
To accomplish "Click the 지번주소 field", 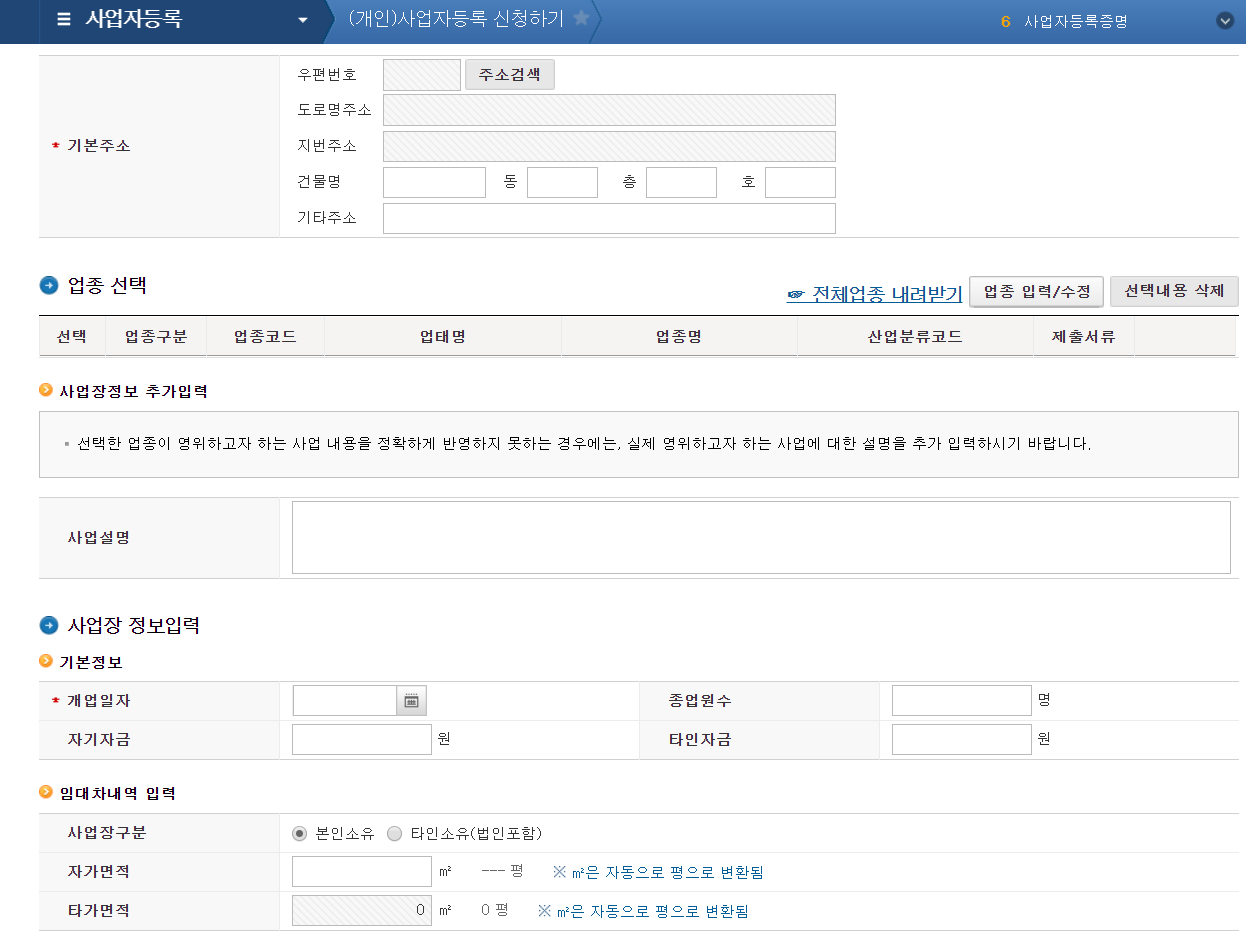I will [x=609, y=146].
